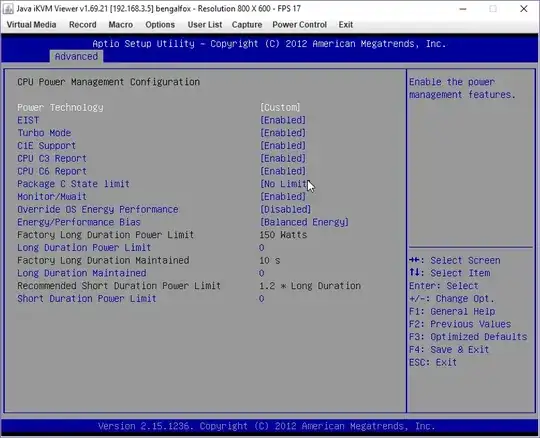Click the Enter: Select key hint
The image size is (540, 438).
click(x=444, y=286)
